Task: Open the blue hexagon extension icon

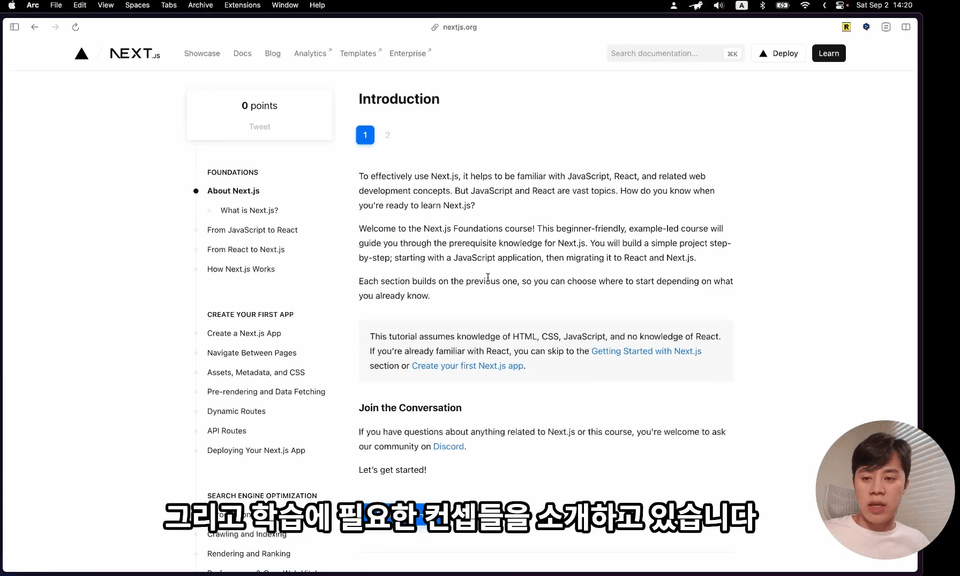Action: pos(866,27)
